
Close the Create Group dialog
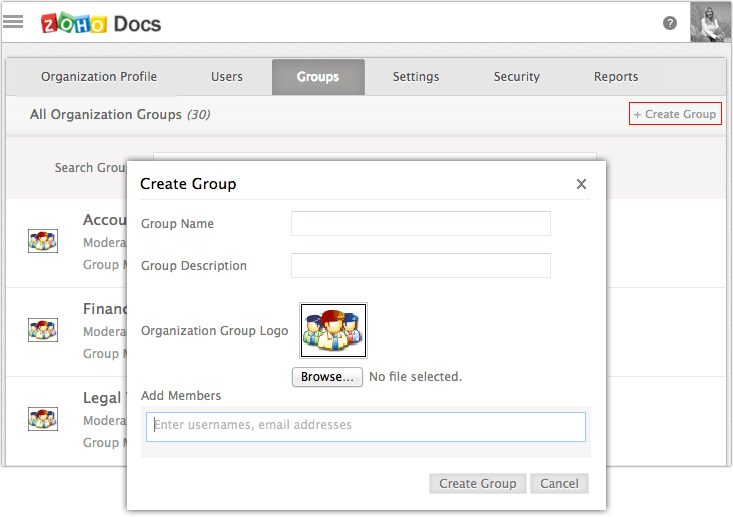coord(581,184)
